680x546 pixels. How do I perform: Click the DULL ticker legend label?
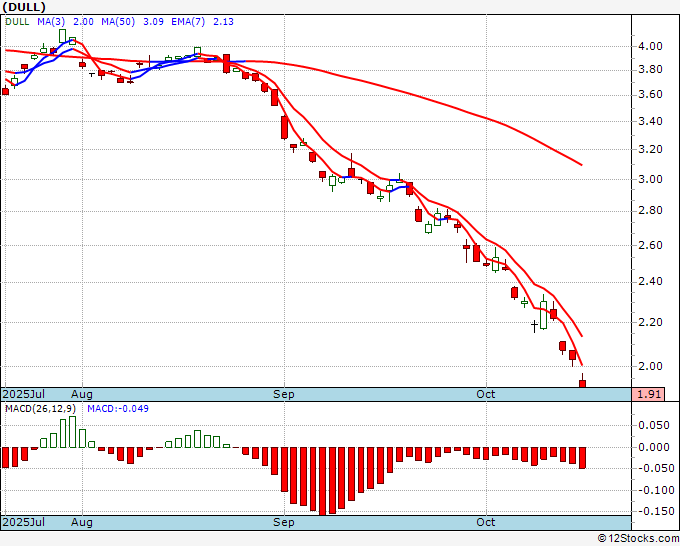tap(17, 22)
